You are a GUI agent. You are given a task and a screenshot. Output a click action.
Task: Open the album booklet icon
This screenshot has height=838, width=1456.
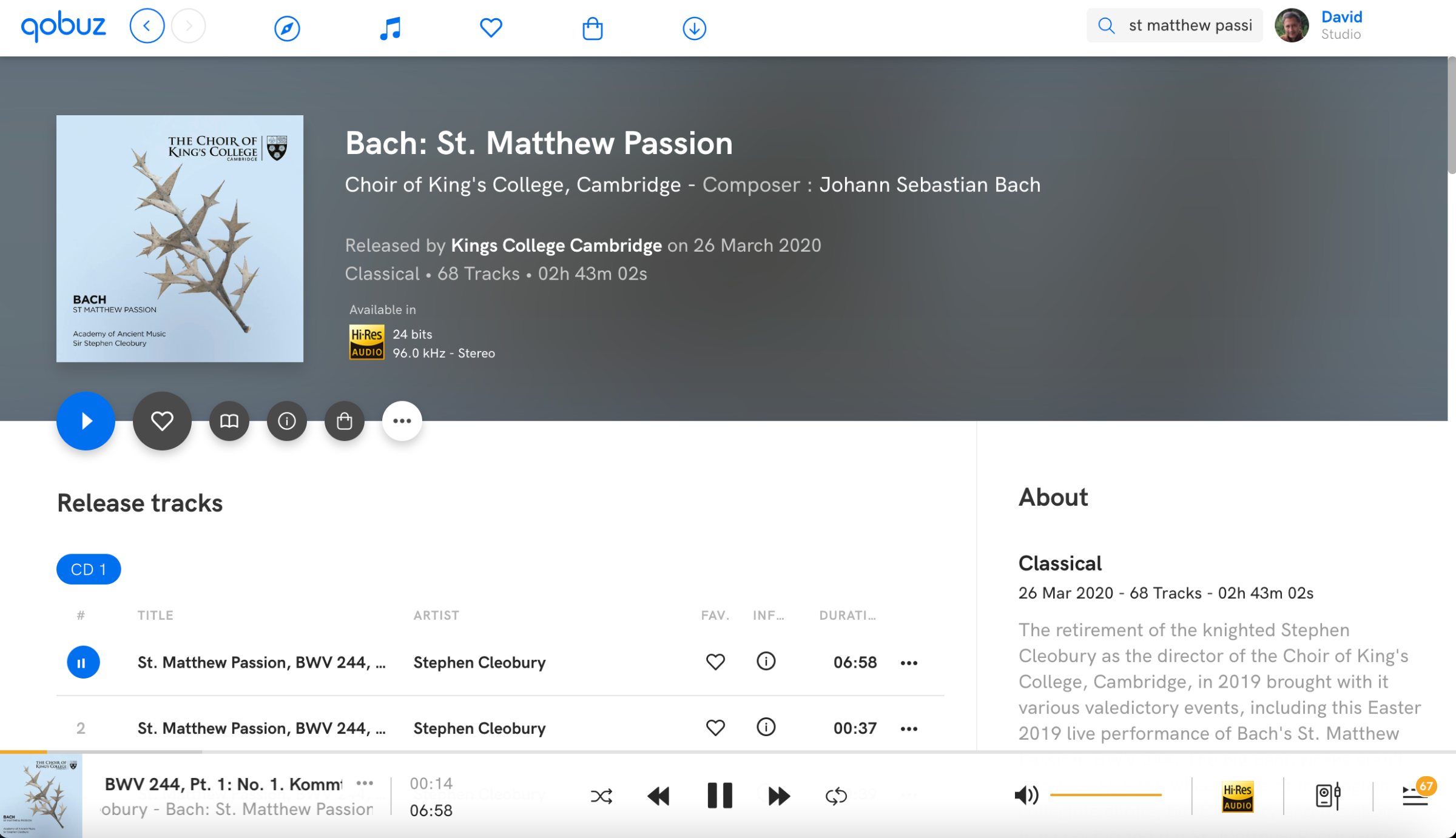tap(229, 421)
